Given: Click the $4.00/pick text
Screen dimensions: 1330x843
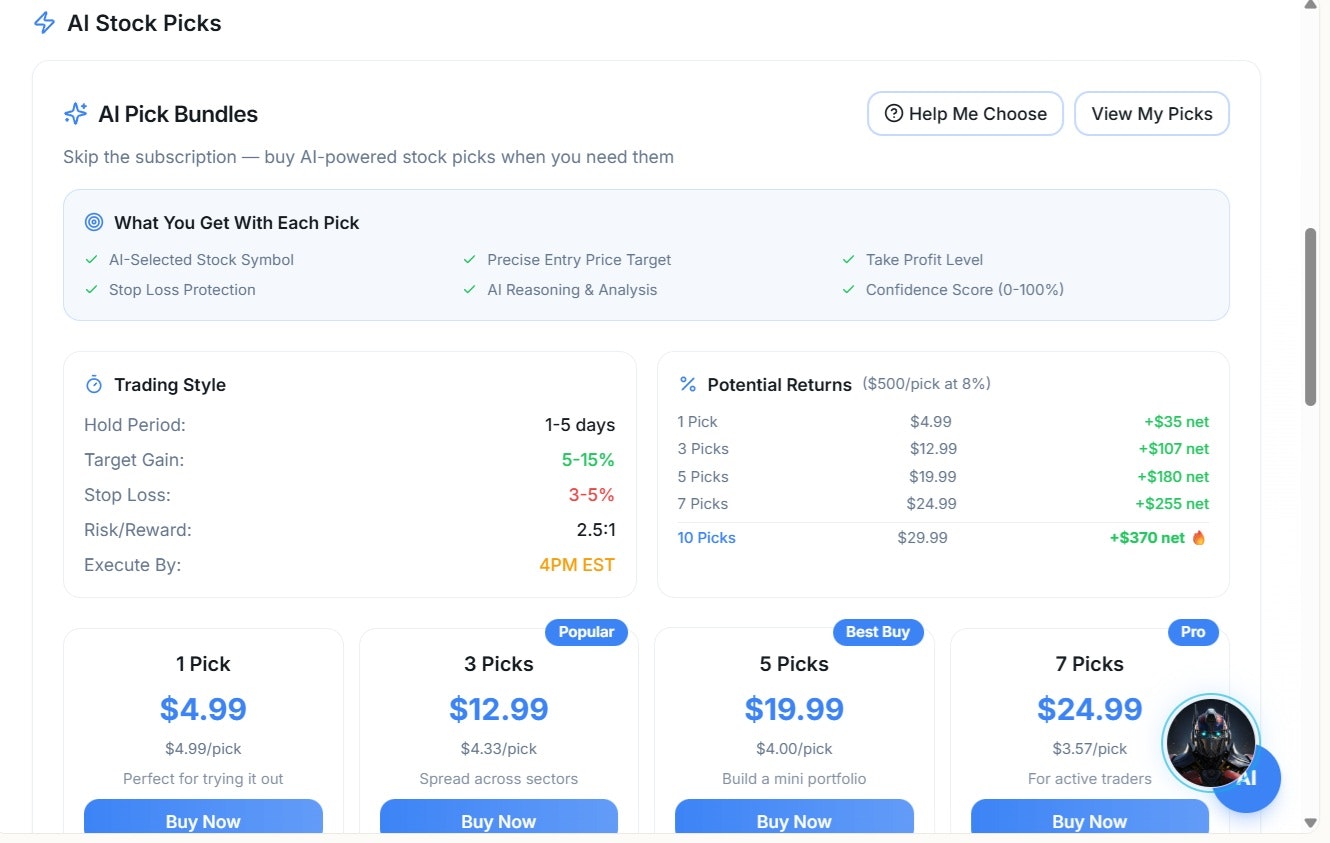Looking at the screenshot, I should (x=794, y=749).
